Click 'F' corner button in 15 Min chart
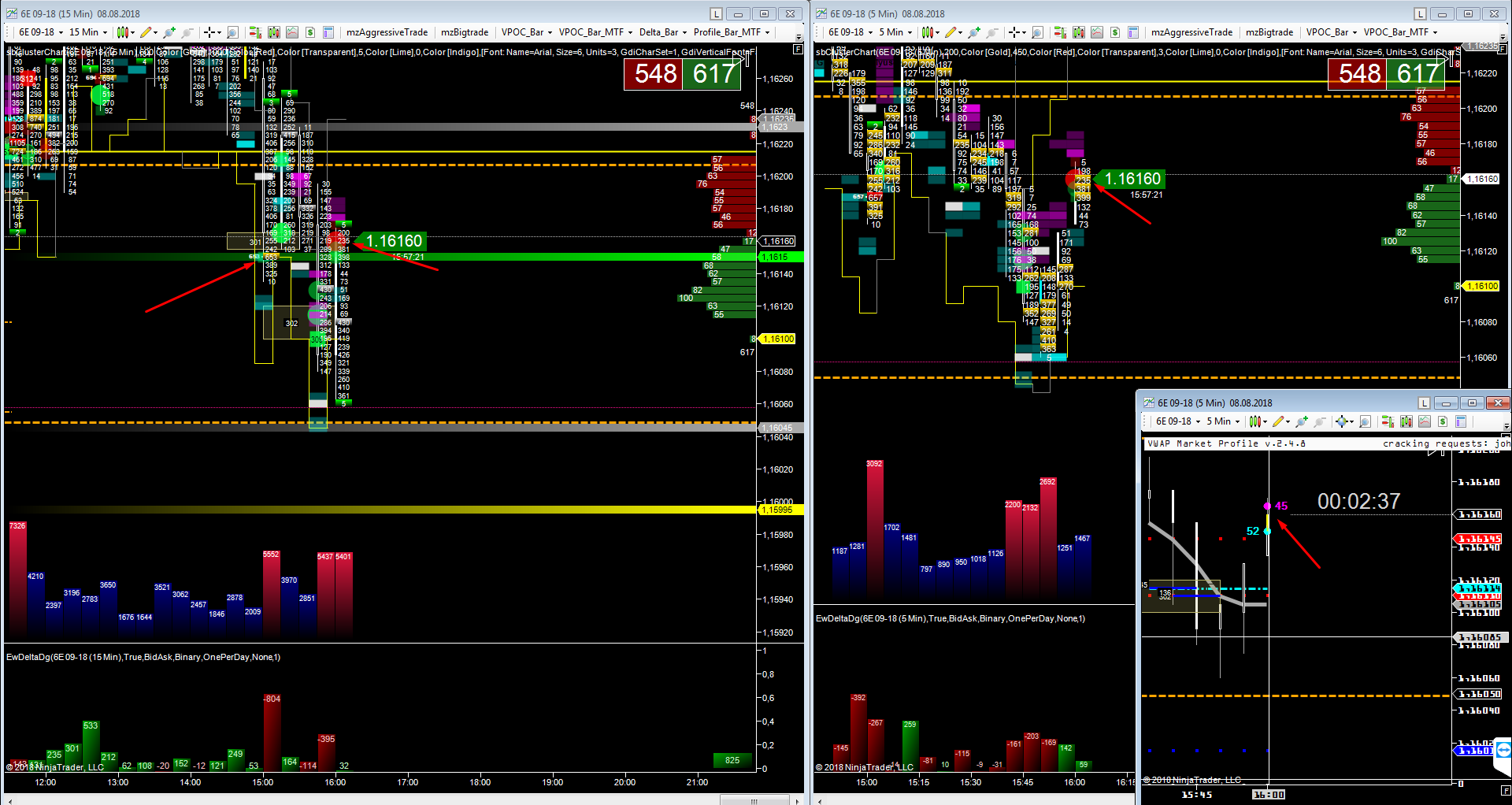This screenshot has width=1512, height=805. pos(798,49)
